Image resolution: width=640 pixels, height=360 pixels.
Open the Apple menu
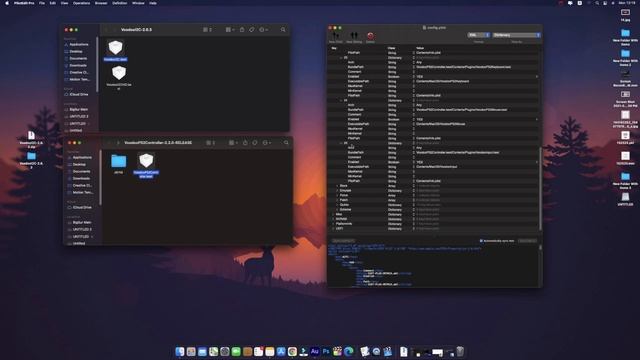click(7, 3)
